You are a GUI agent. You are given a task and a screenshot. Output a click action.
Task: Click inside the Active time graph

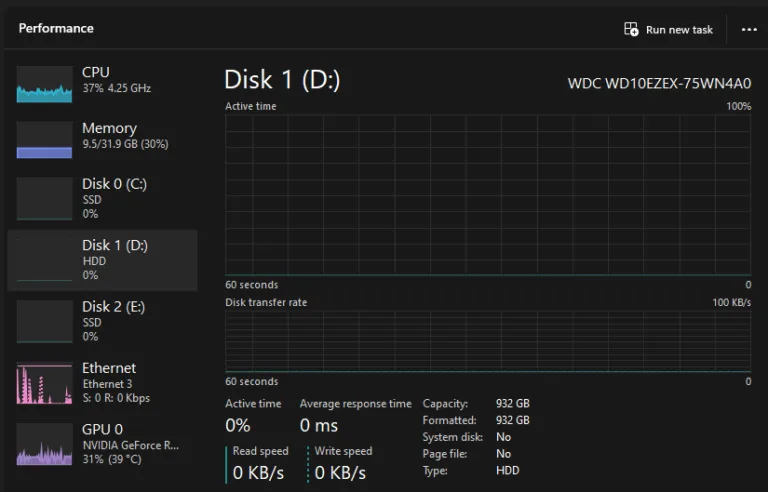488,195
